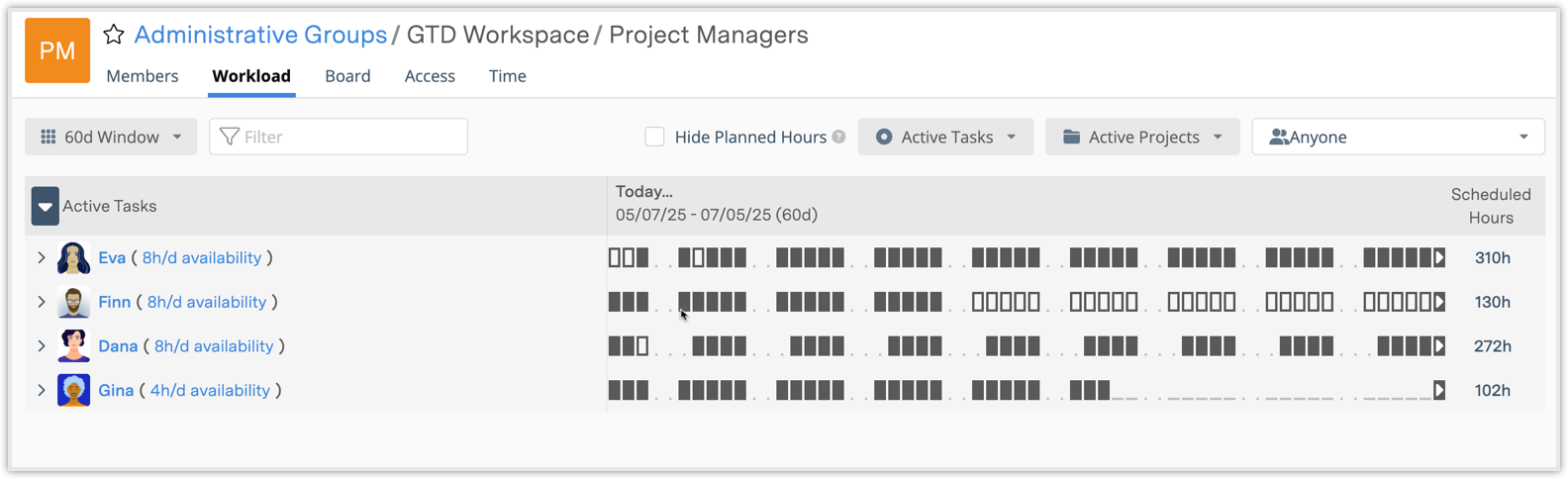Switch to the Board tab
This screenshot has height=479, width=1568.
(347, 76)
